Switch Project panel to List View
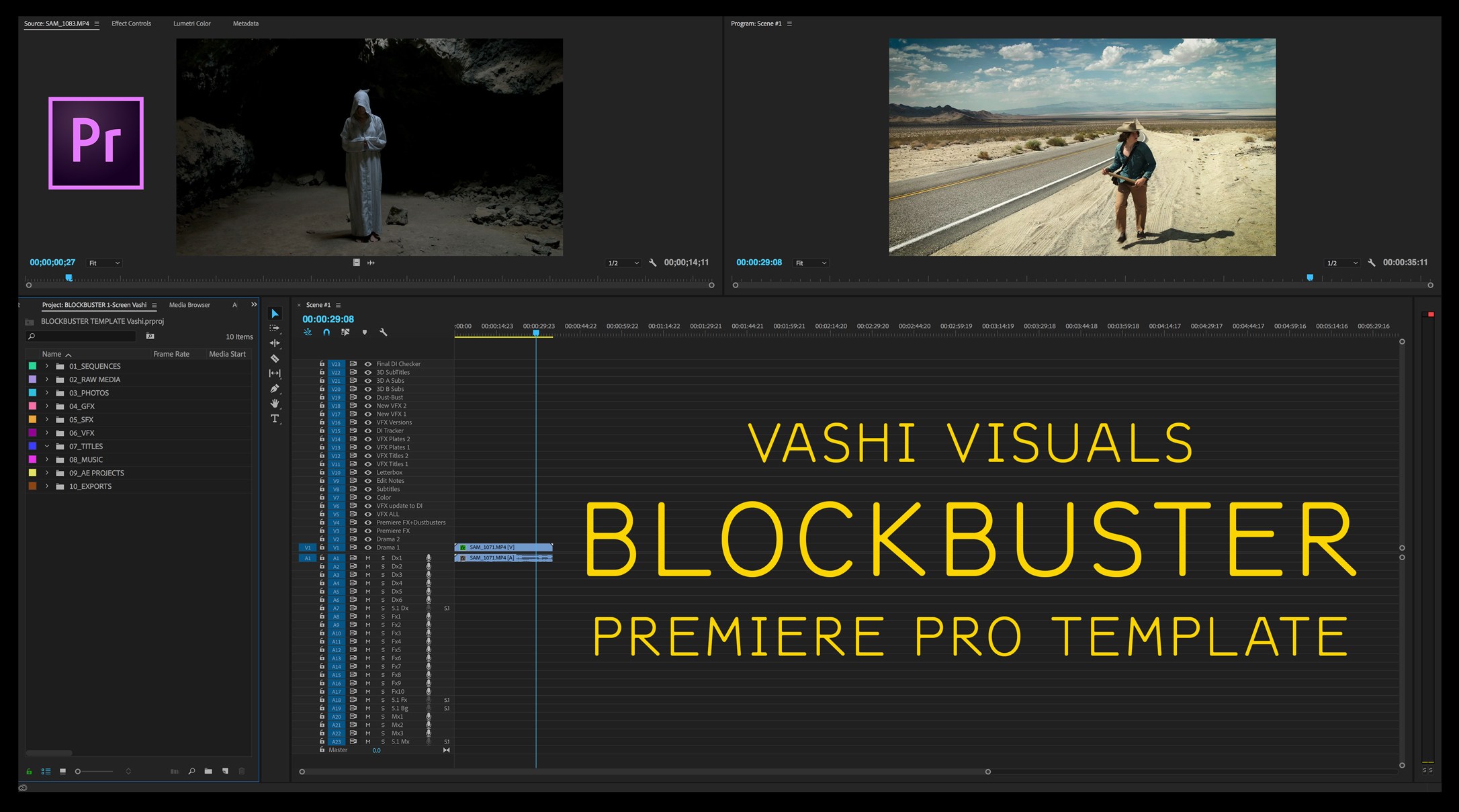Viewport: 1459px width, 812px height. pos(46,771)
